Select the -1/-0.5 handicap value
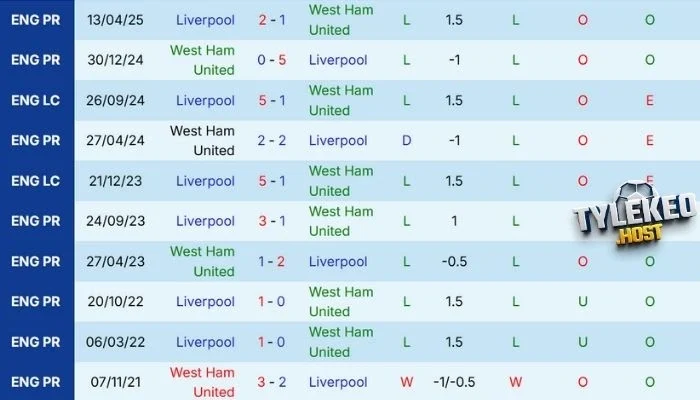Image resolution: width=700 pixels, height=400 pixels. click(453, 382)
